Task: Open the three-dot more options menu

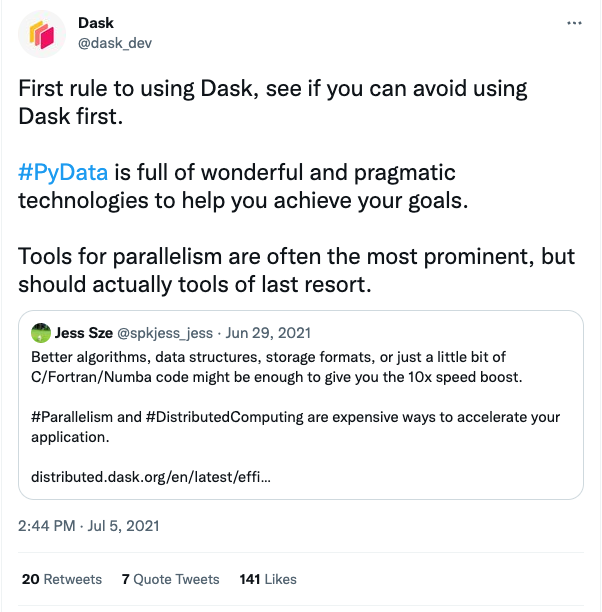Action: [x=574, y=23]
